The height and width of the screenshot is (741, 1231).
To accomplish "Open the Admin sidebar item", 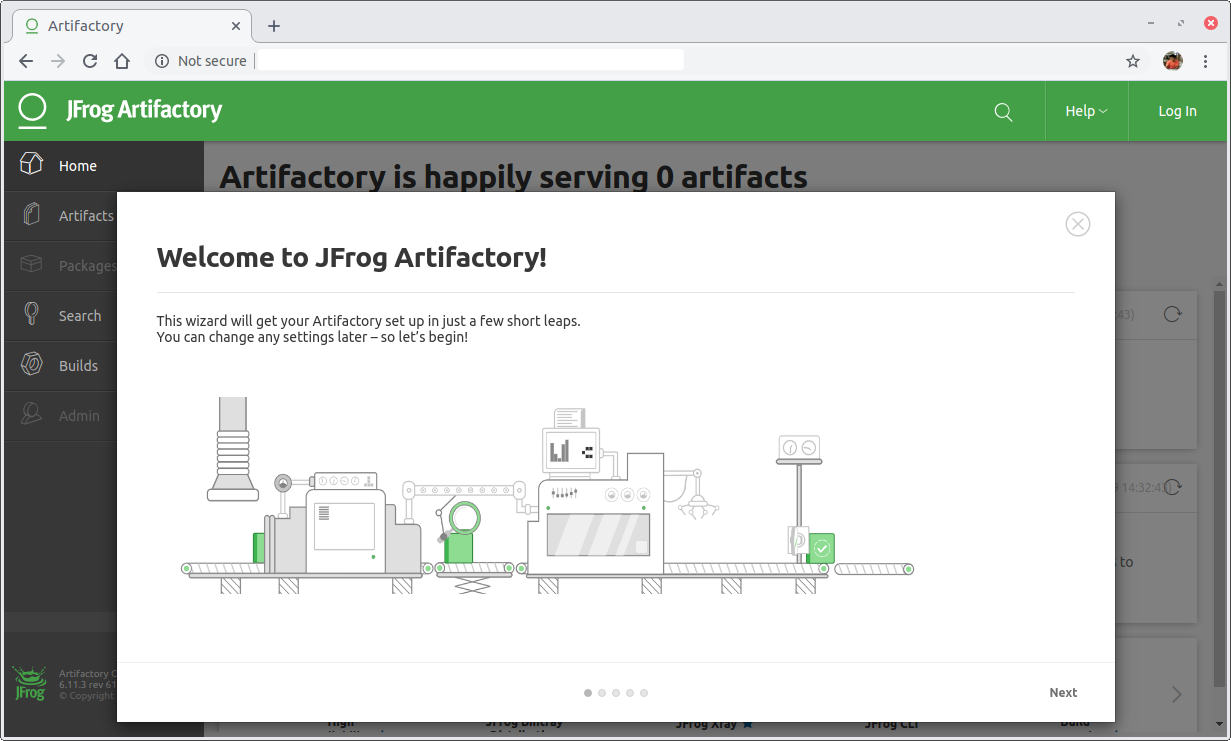I will tap(60, 415).
